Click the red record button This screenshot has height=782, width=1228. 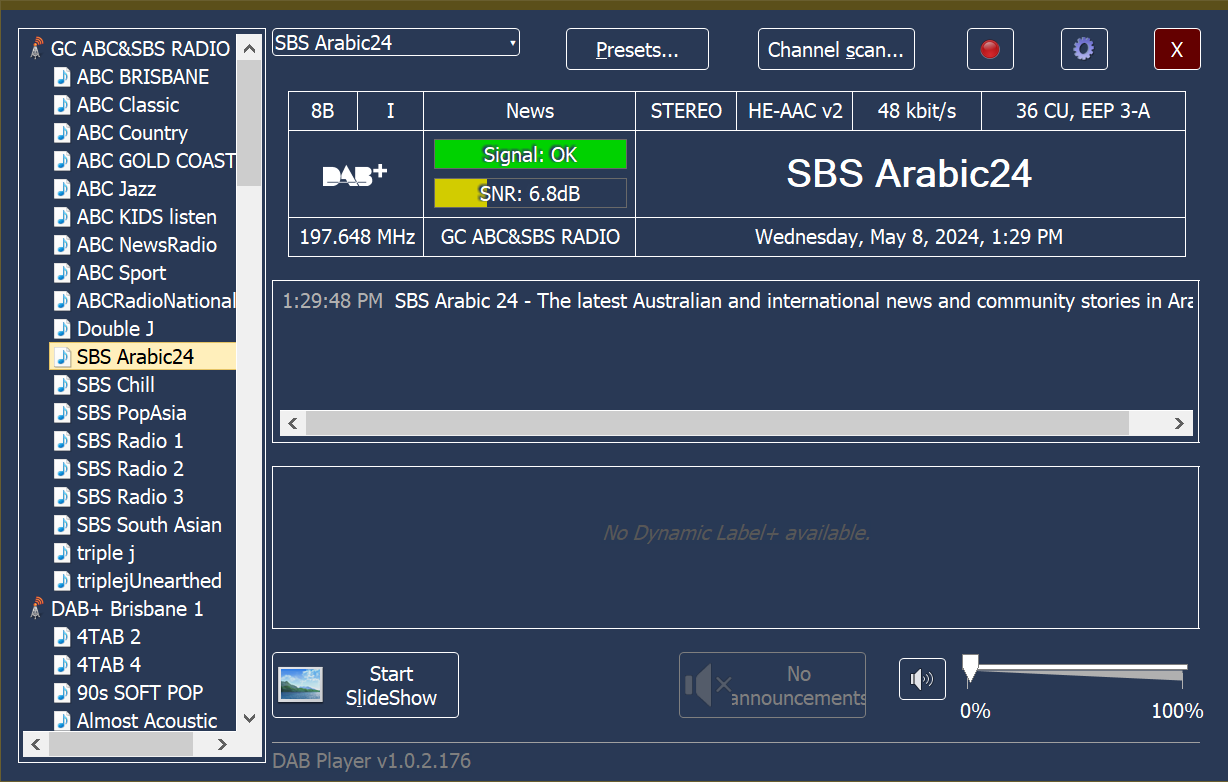pyautogui.click(x=990, y=49)
